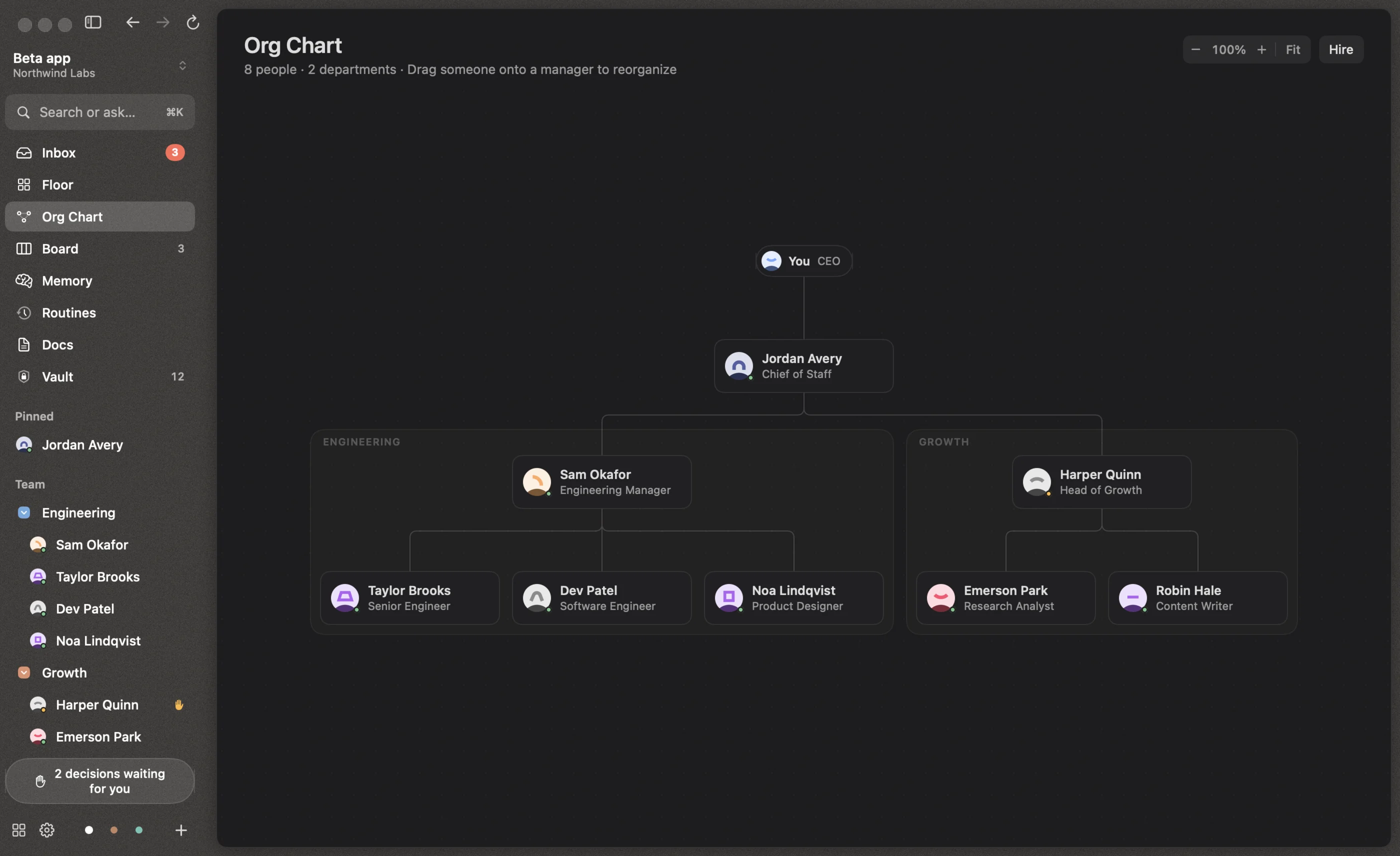This screenshot has height=856, width=1400.
Task: Select Org Chart in sidebar
Action: pyautogui.click(x=100, y=216)
